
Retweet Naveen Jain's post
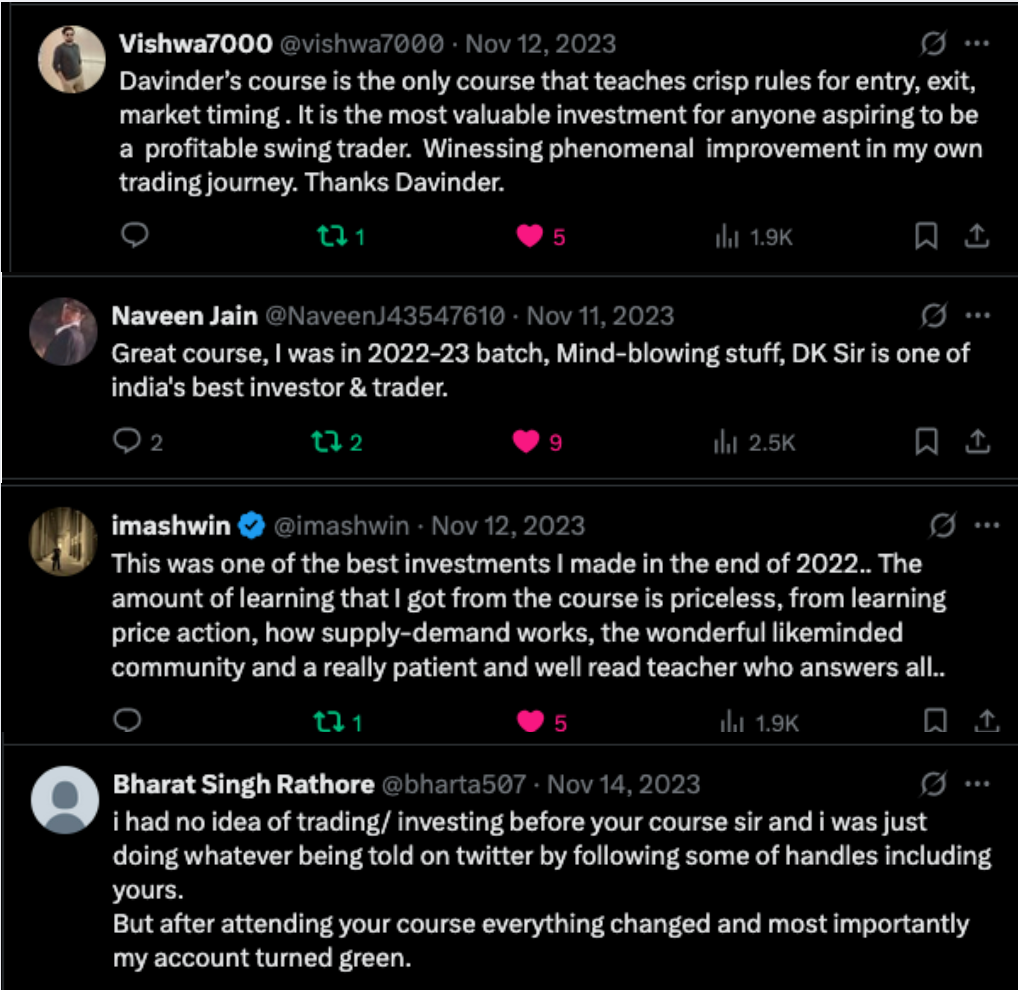[325, 441]
